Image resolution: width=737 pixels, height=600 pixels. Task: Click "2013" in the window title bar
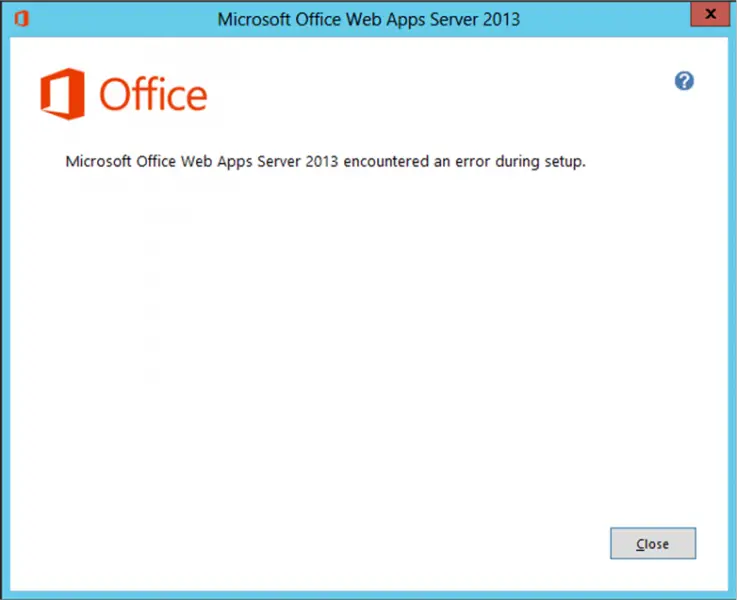click(502, 19)
